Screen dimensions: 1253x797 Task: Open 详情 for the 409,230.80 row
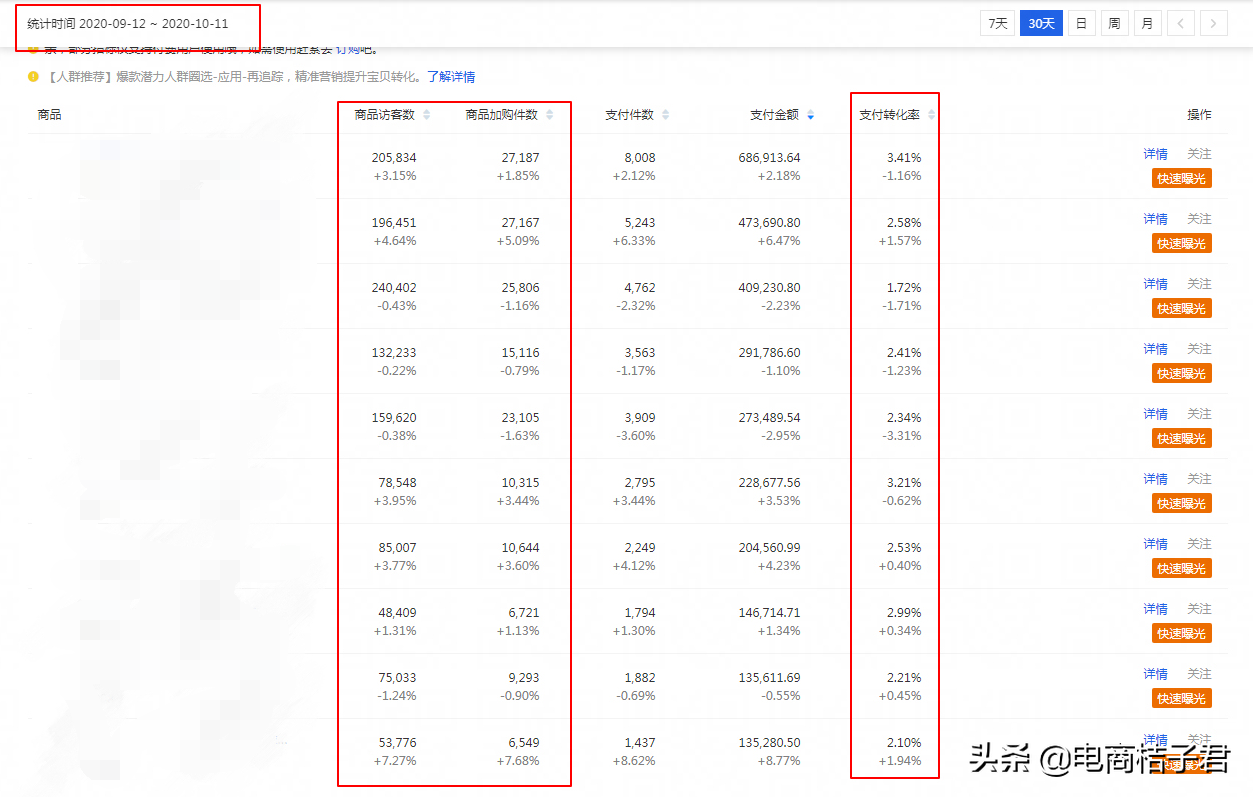(x=1156, y=284)
